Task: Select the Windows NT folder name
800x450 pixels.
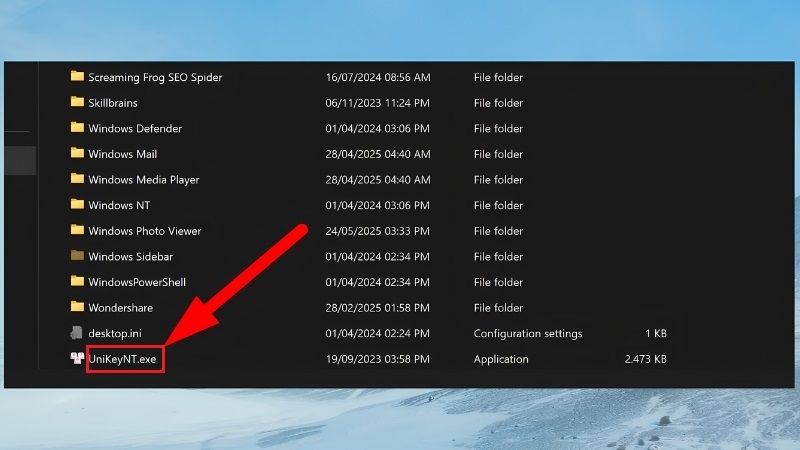Action: pyautogui.click(x=119, y=205)
